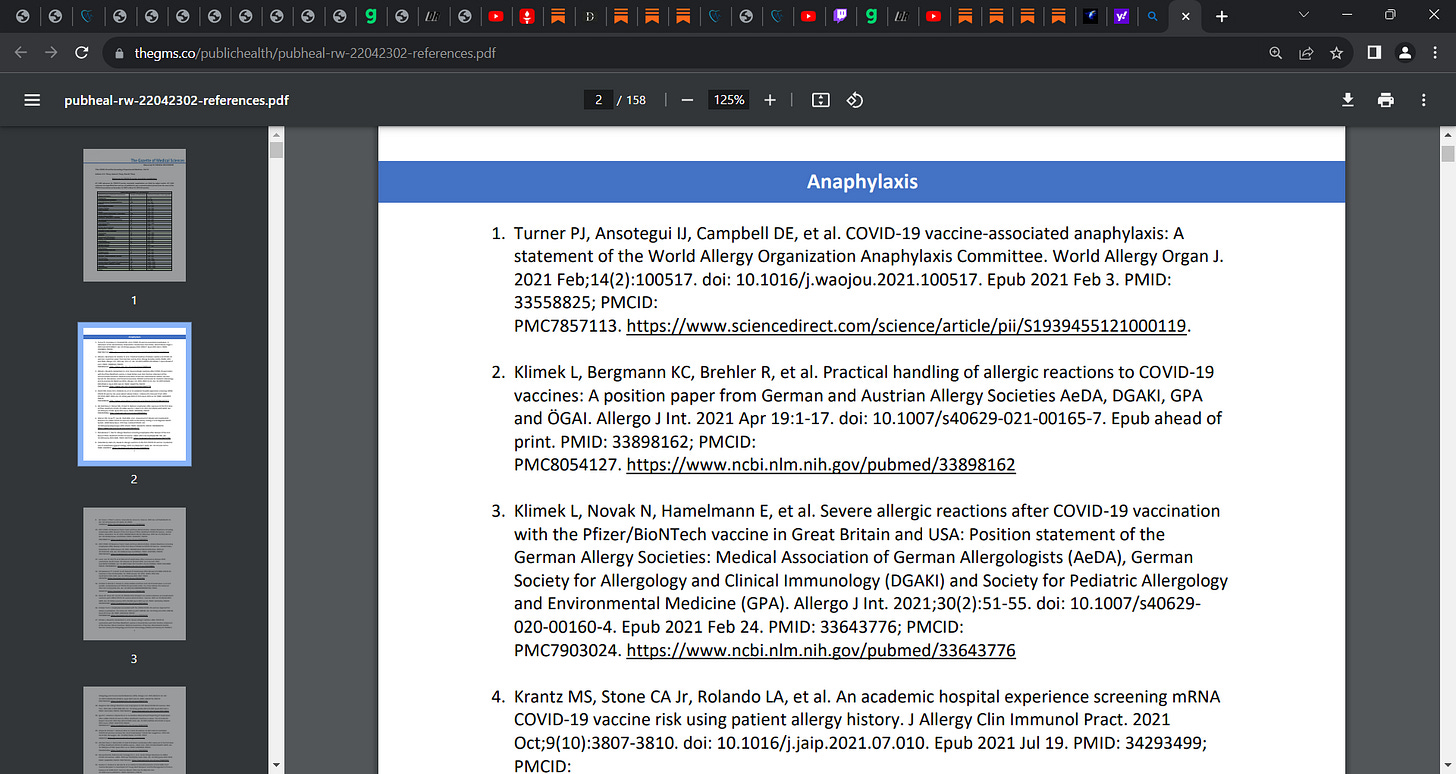Close the current active tab
The width and height of the screenshot is (1456, 774).
pos(1185,16)
